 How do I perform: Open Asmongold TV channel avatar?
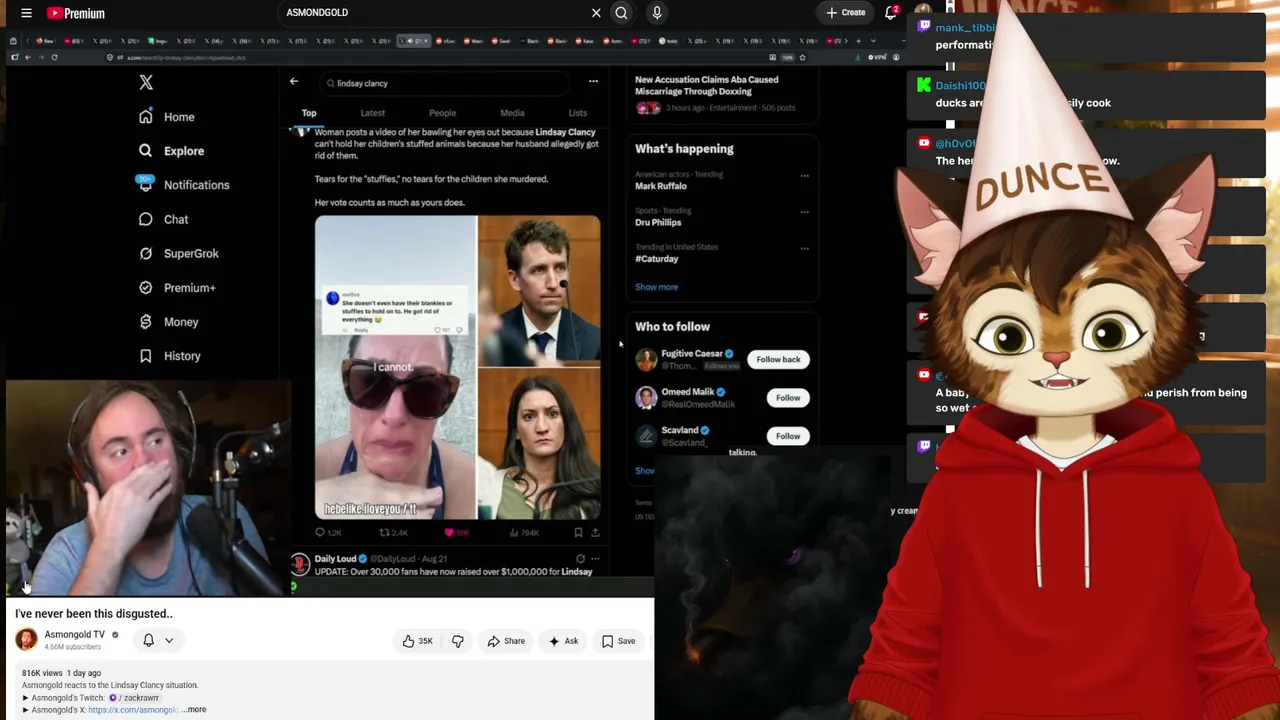point(26,640)
